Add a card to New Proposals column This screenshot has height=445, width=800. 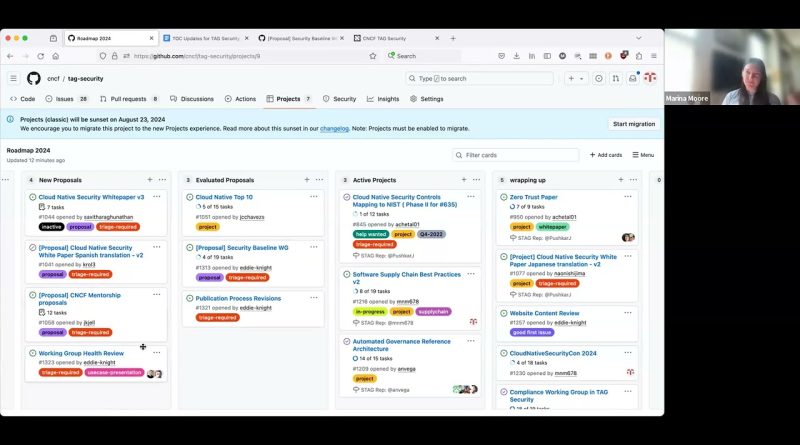(150, 180)
